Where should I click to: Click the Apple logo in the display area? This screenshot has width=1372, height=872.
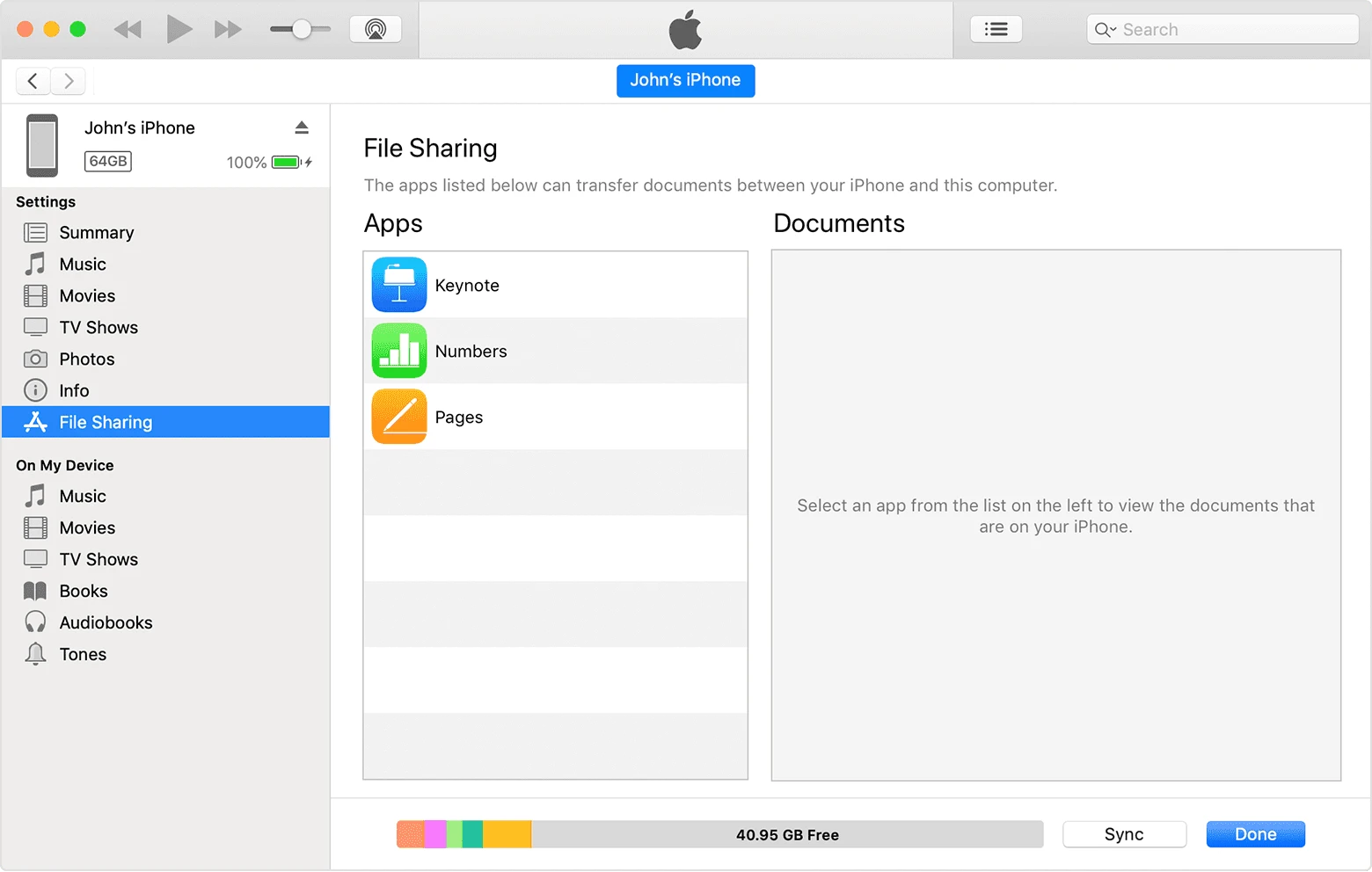tap(686, 30)
